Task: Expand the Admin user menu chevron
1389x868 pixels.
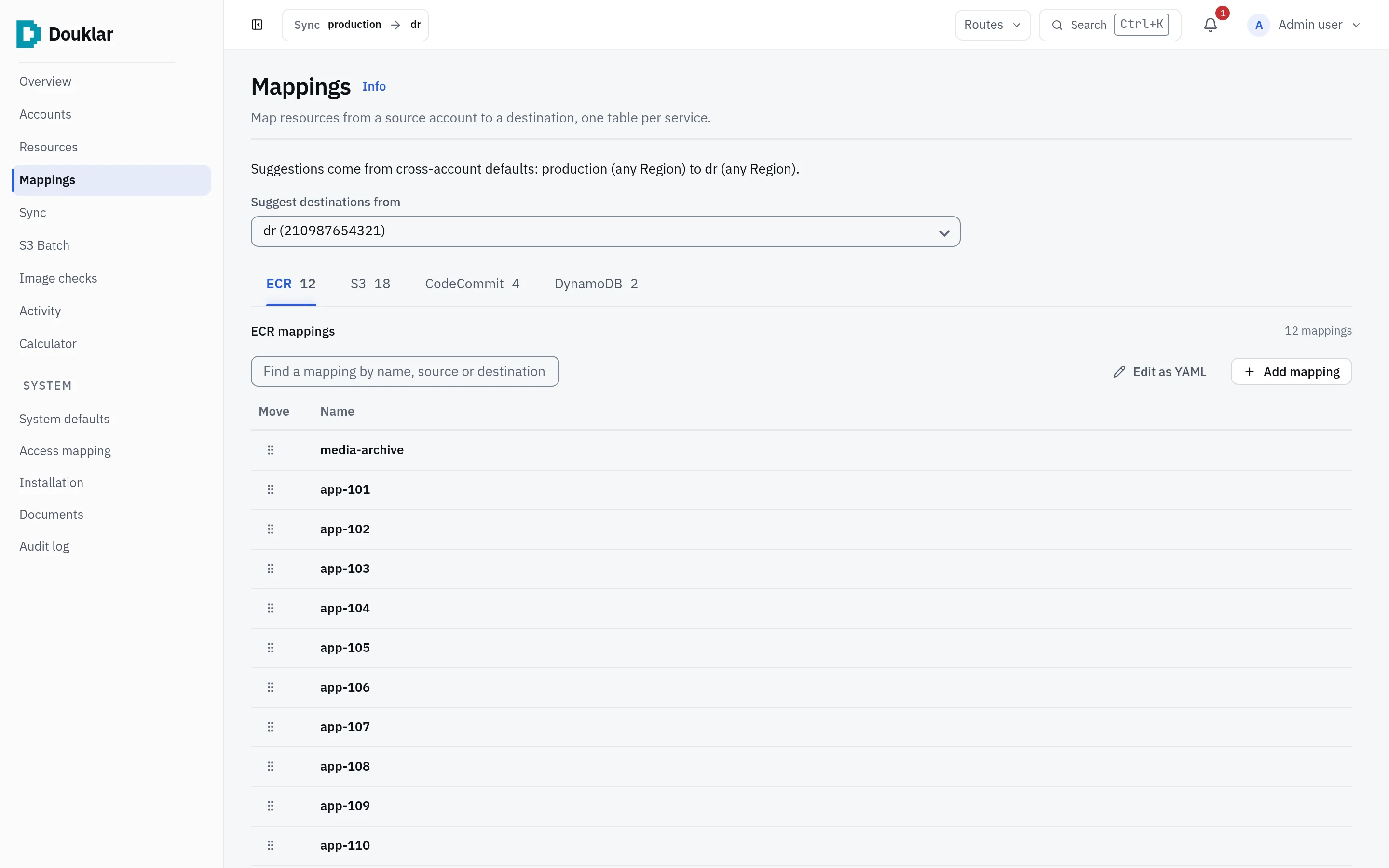Action: pos(1356,25)
